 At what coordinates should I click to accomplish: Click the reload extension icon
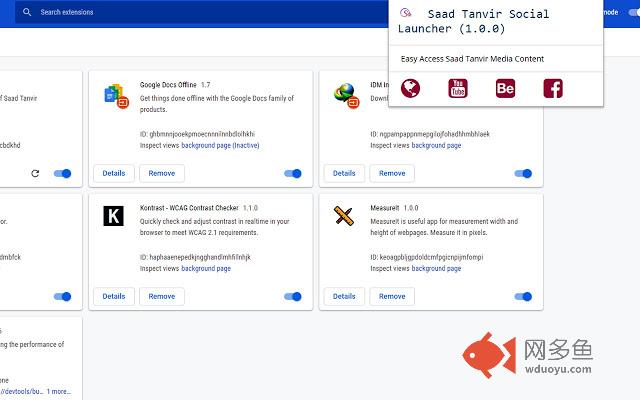point(35,173)
